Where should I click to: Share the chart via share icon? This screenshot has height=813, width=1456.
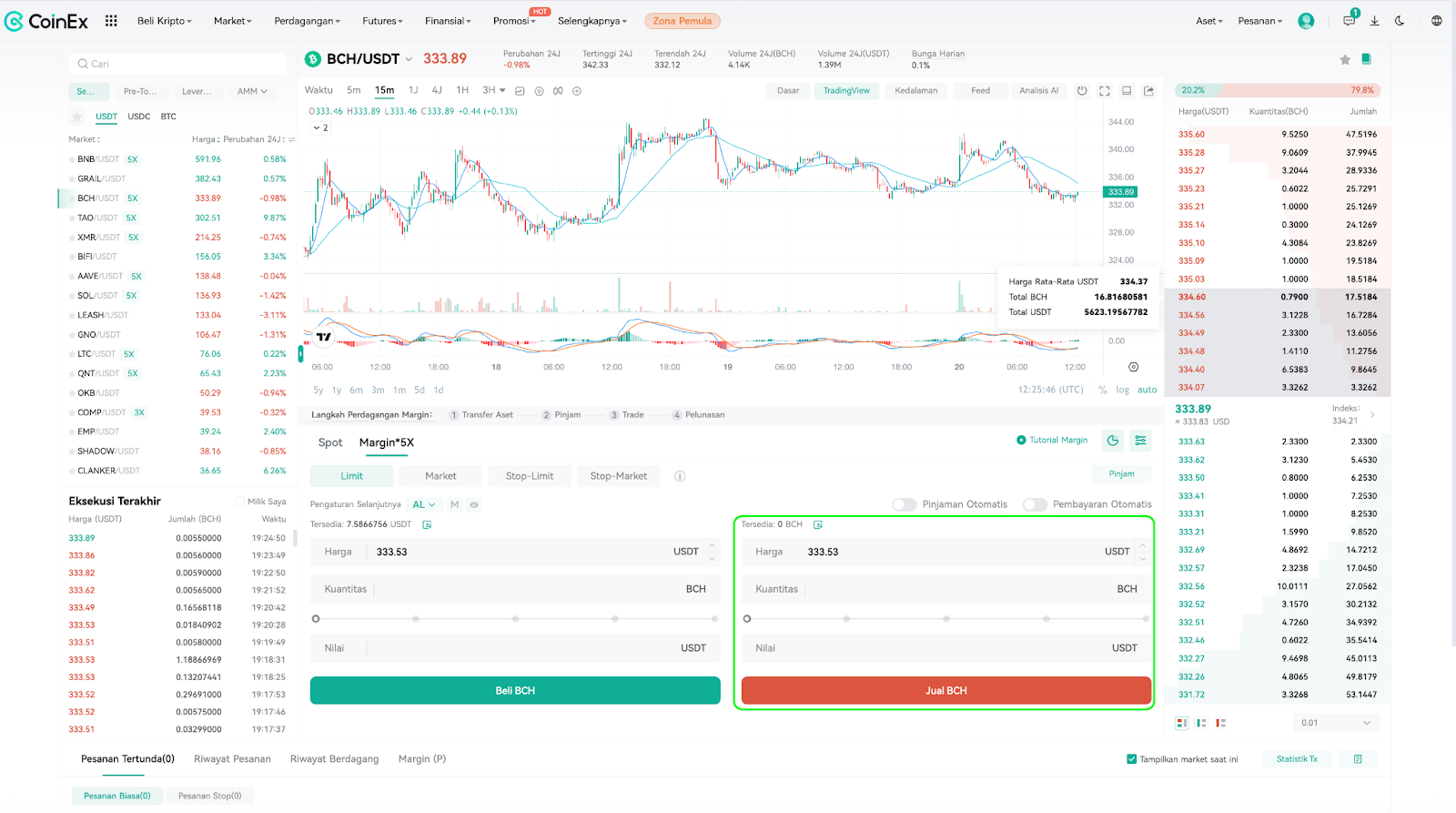pyautogui.click(x=1149, y=91)
